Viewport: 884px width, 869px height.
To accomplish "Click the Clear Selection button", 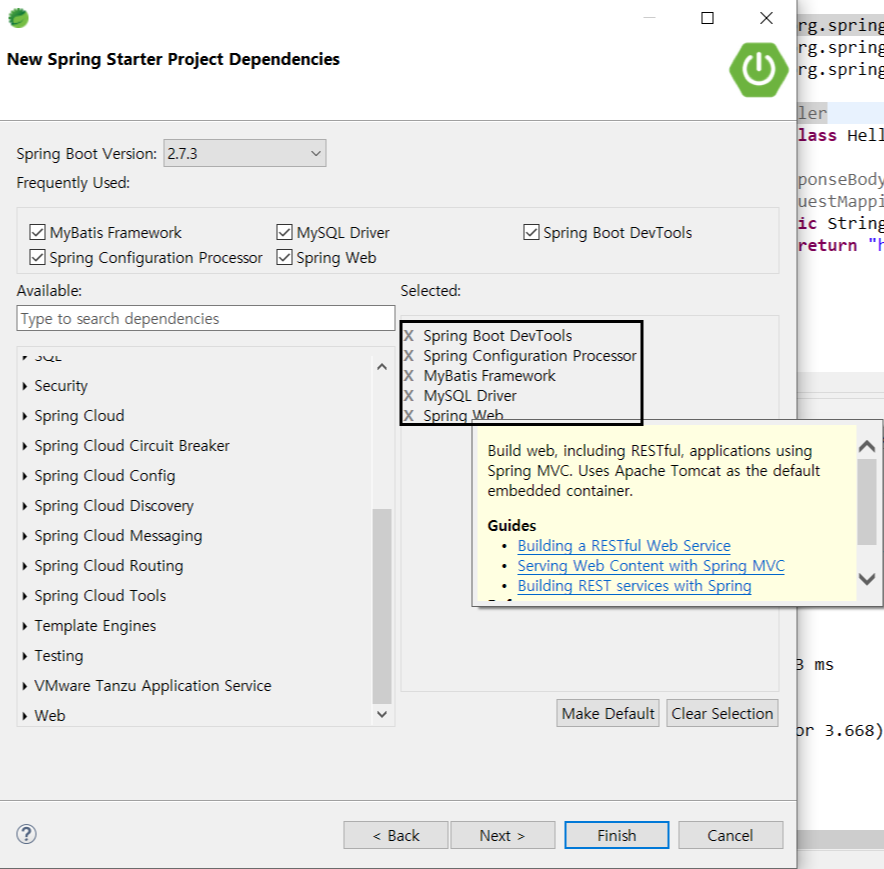I will pos(722,713).
